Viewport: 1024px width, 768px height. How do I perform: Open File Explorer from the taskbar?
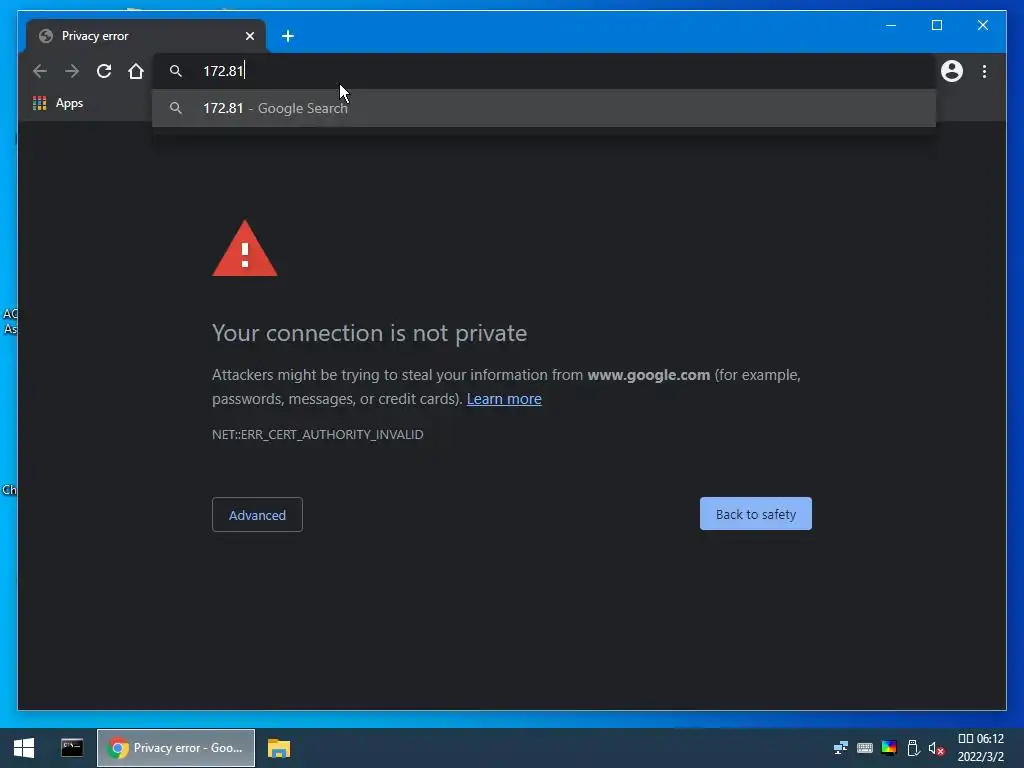point(279,748)
